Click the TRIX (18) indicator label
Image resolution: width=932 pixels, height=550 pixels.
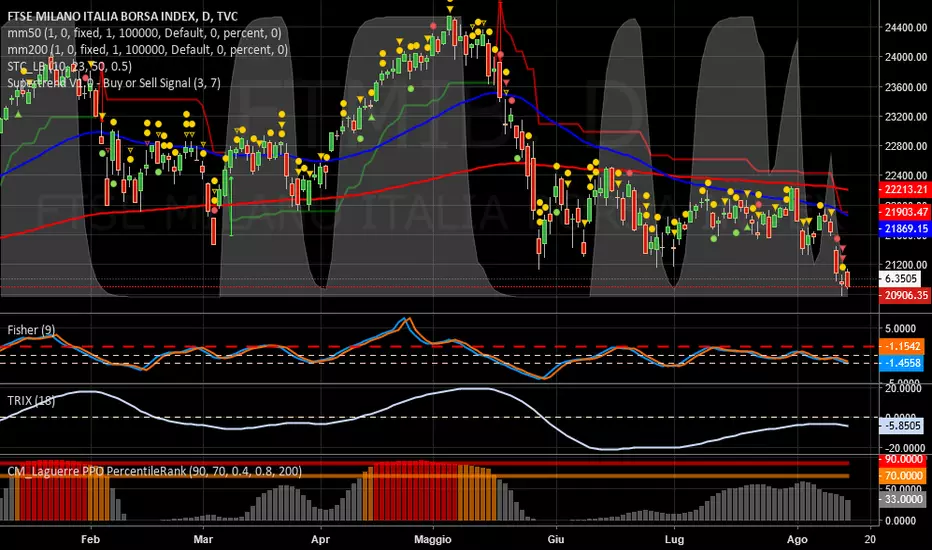tap(32, 400)
